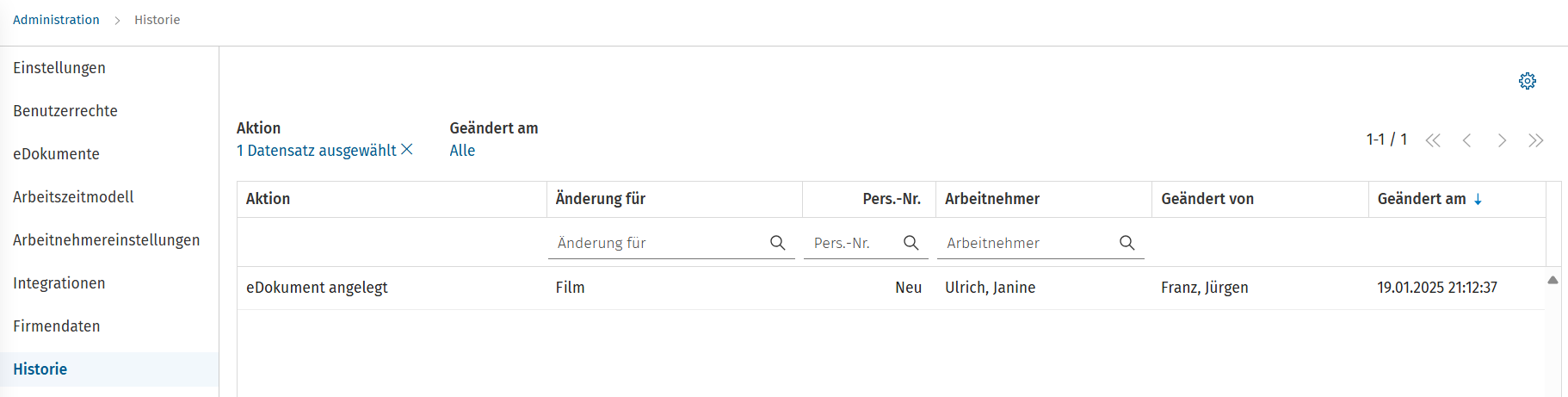Clear the Aktion filter with the X icon

(407, 150)
